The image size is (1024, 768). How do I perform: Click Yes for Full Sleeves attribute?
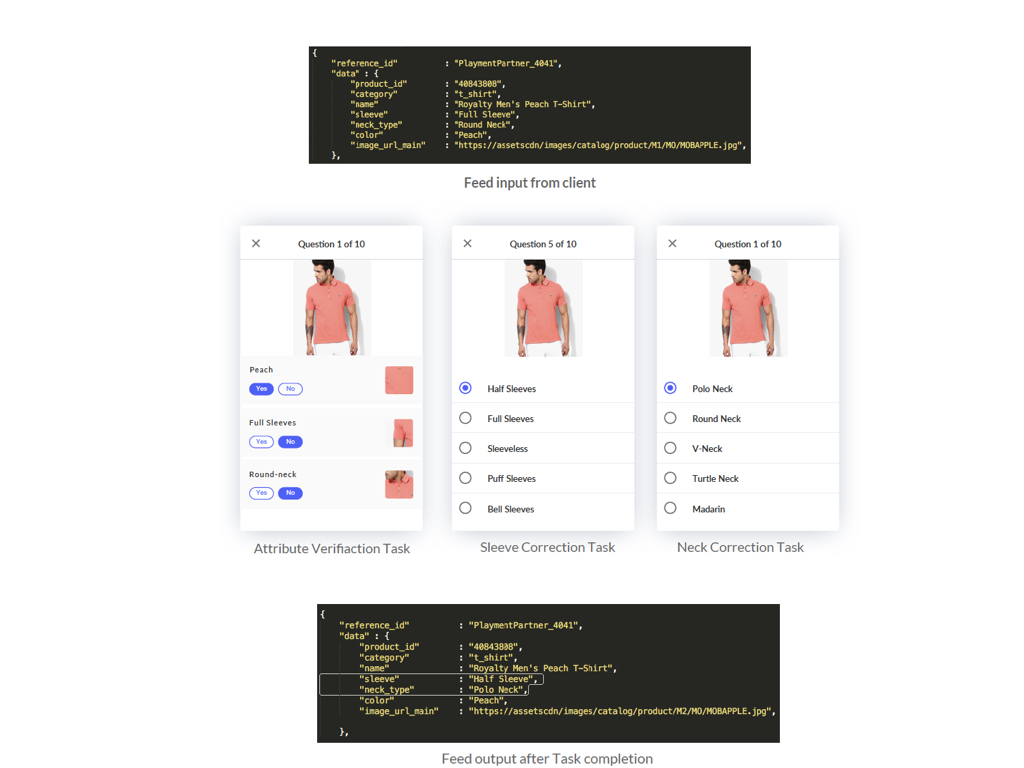click(261, 442)
